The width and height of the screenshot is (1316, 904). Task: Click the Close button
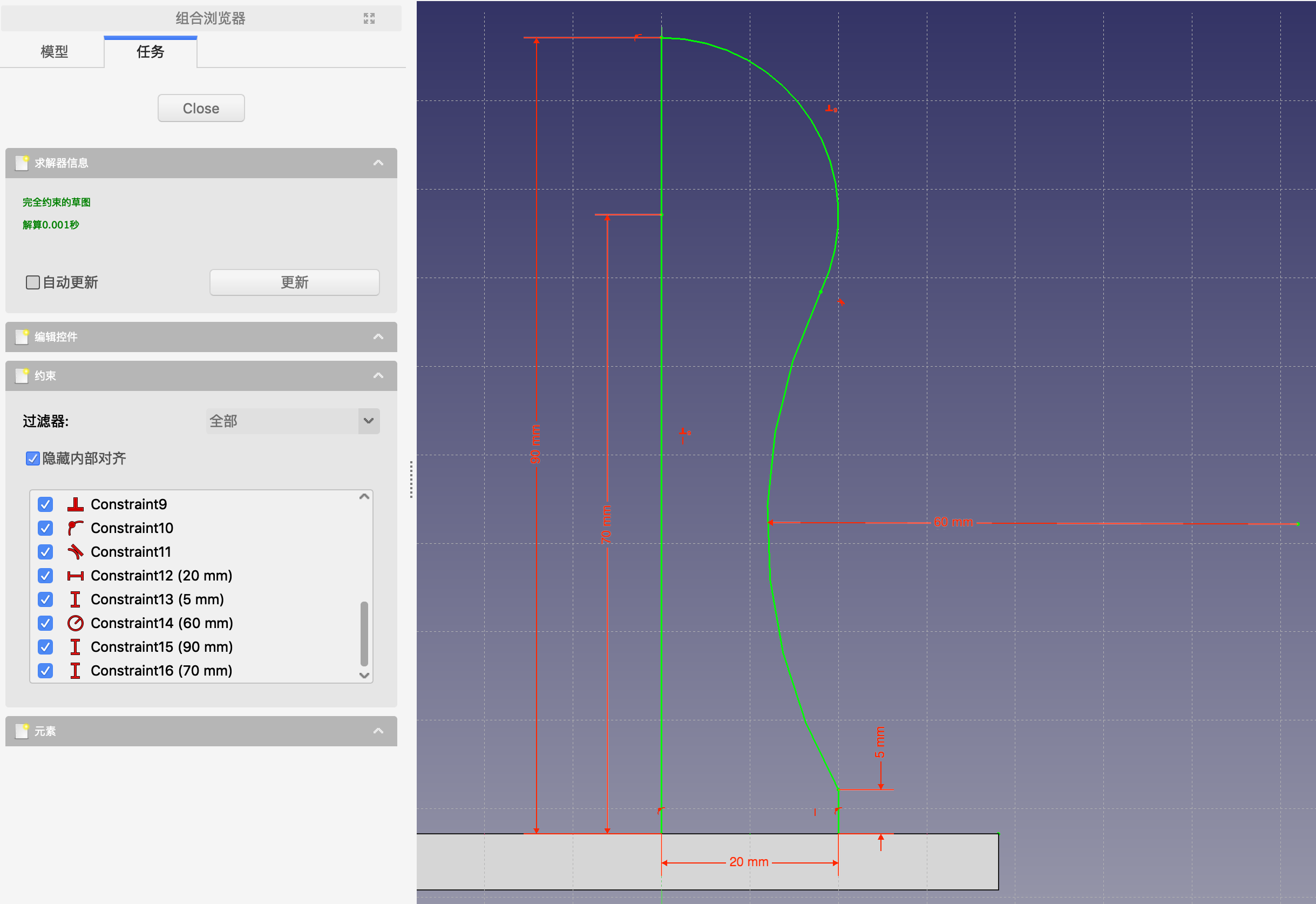(x=201, y=108)
